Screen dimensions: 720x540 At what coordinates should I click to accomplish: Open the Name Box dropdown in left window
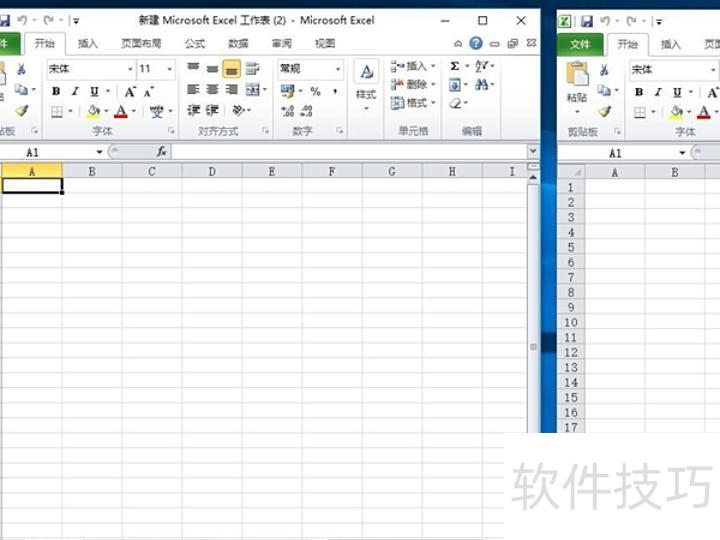(x=99, y=152)
